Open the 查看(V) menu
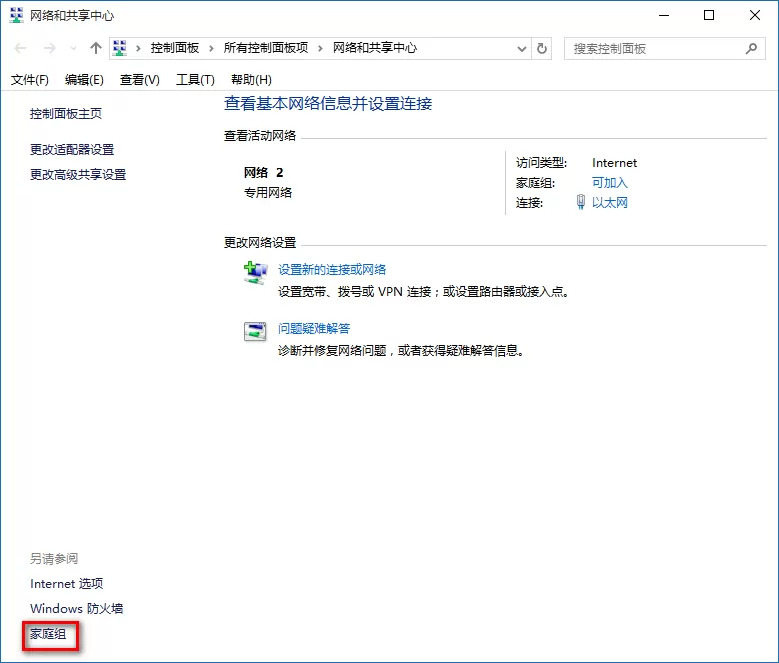The width and height of the screenshot is (779, 663). click(x=140, y=80)
